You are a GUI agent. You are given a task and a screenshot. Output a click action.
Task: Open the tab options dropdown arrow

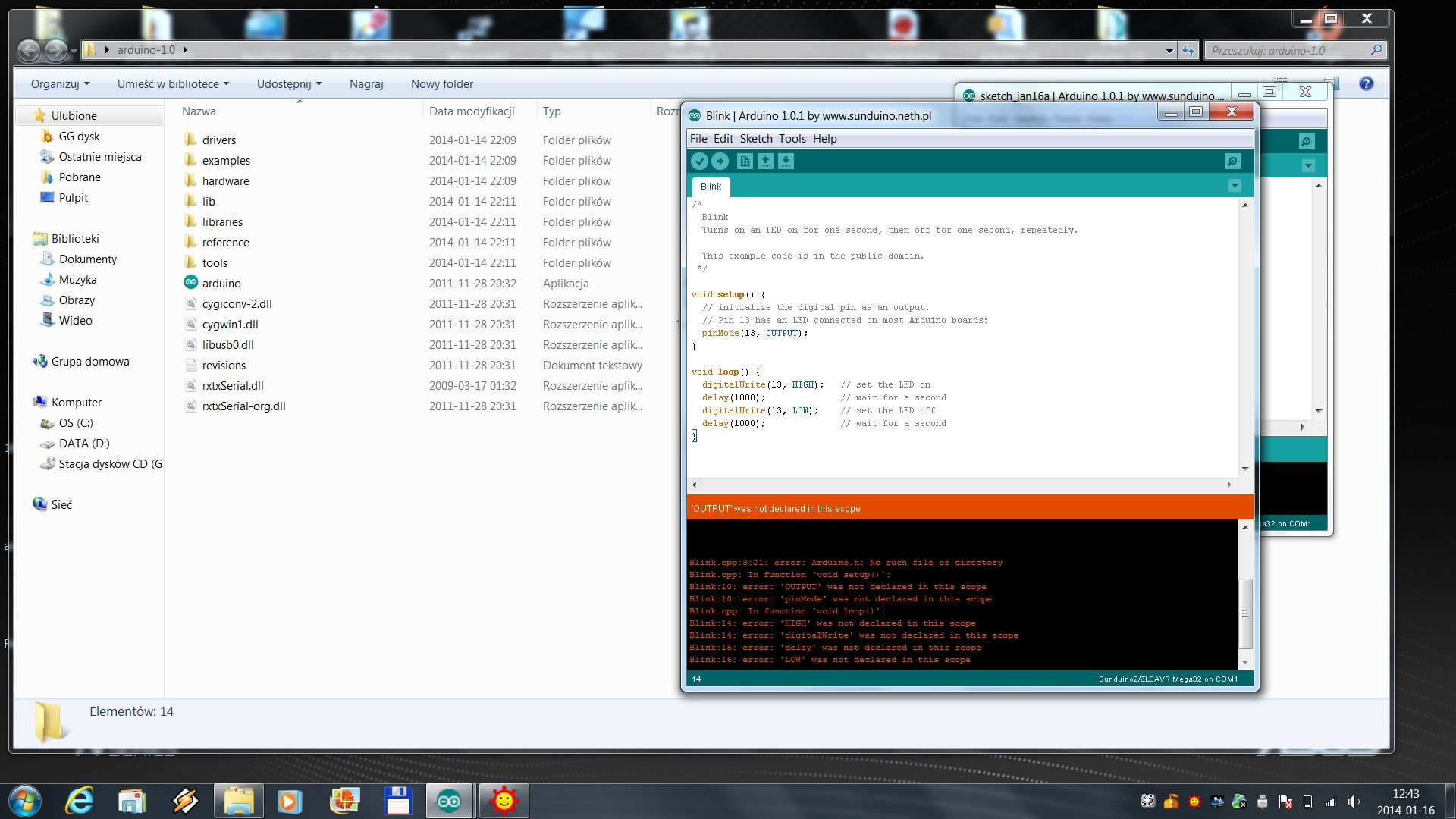point(1235,186)
